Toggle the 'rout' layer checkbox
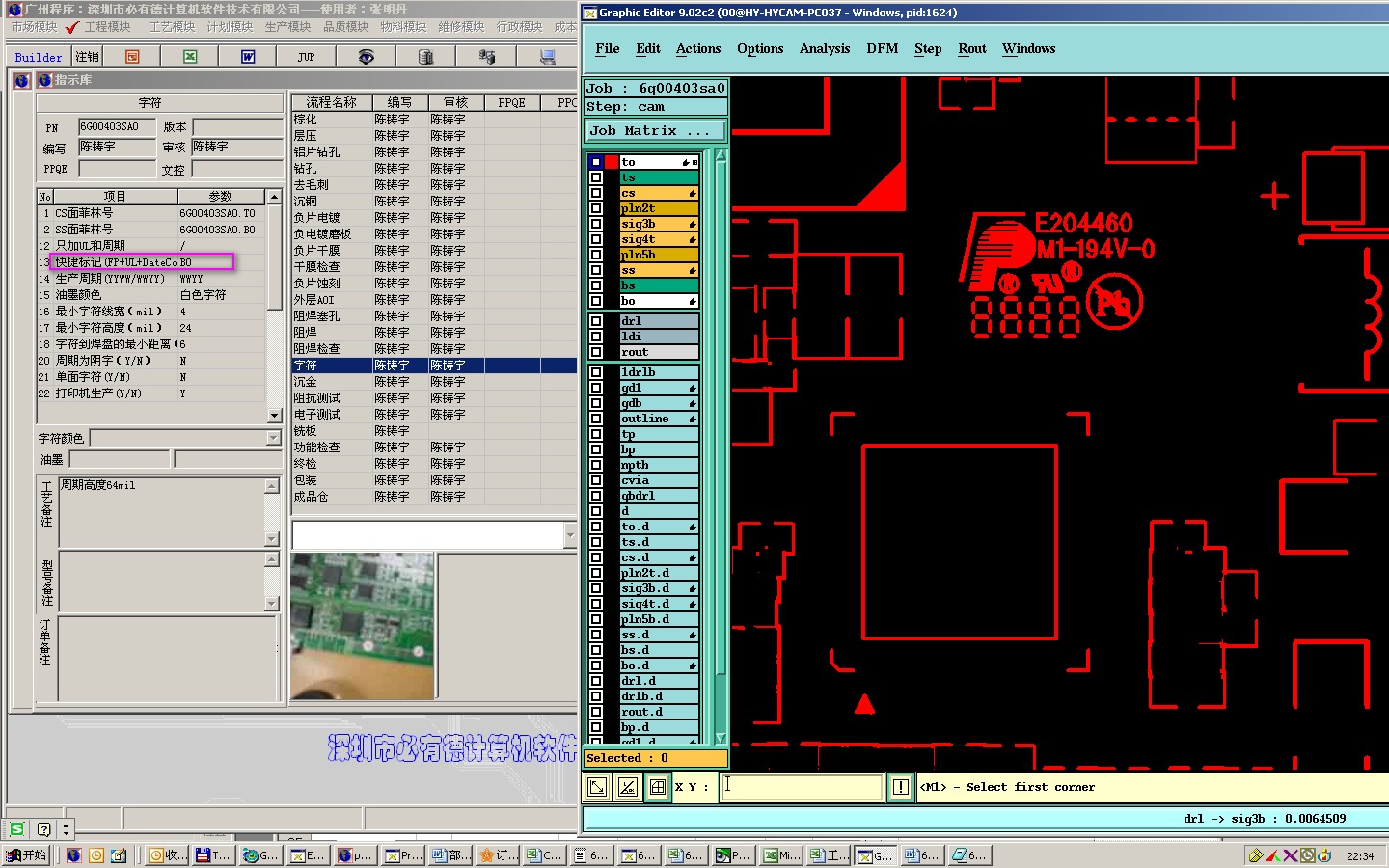The height and width of the screenshot is (868, 1389). [596, 352]
